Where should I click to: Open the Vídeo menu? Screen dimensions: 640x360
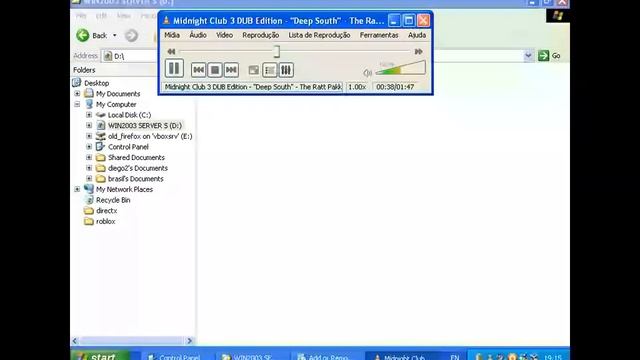point(224,35)
